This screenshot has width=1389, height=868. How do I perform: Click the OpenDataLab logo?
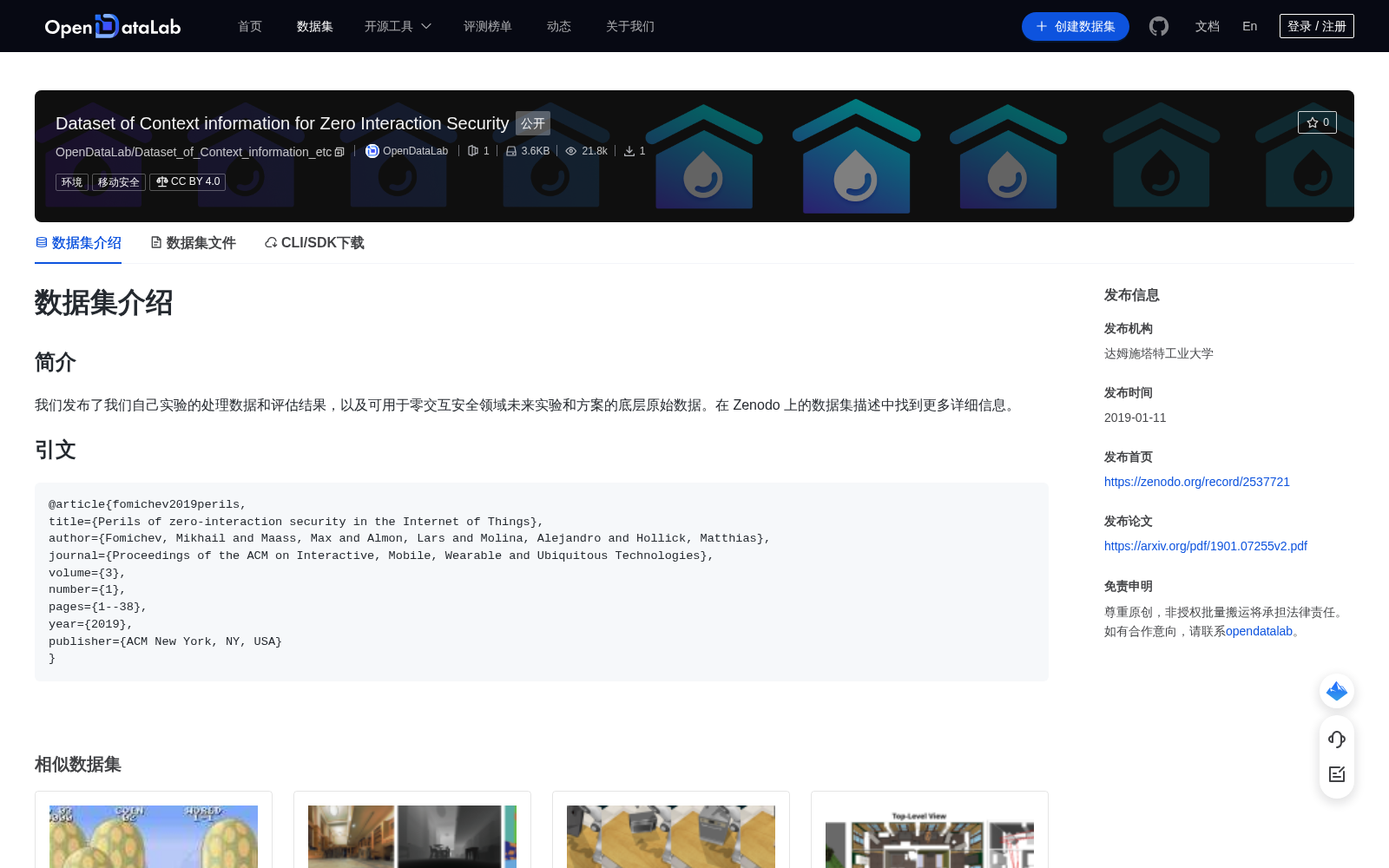tap(113, 26)
